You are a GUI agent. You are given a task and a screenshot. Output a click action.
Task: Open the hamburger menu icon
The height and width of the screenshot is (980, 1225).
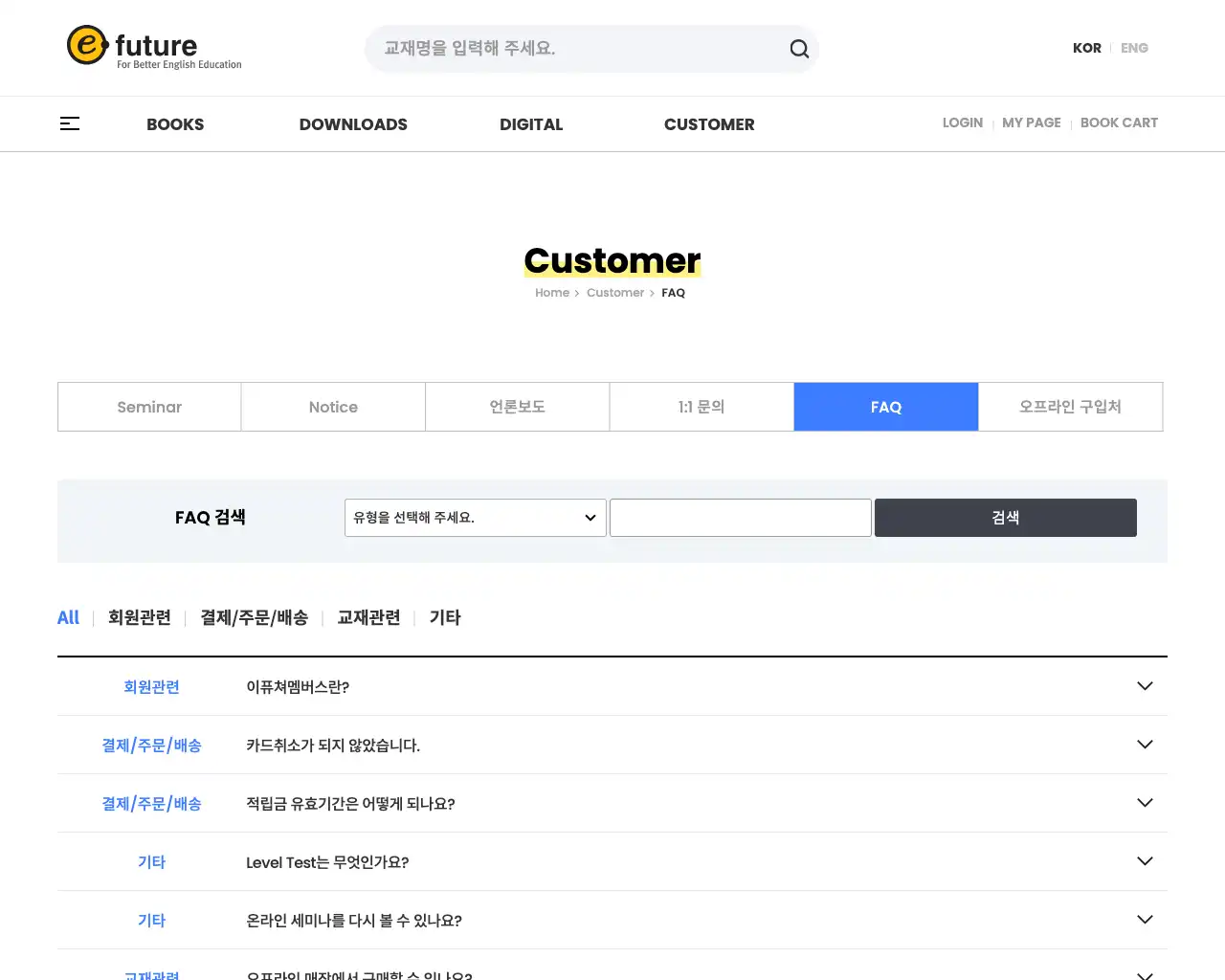click(x=70, y=123)
